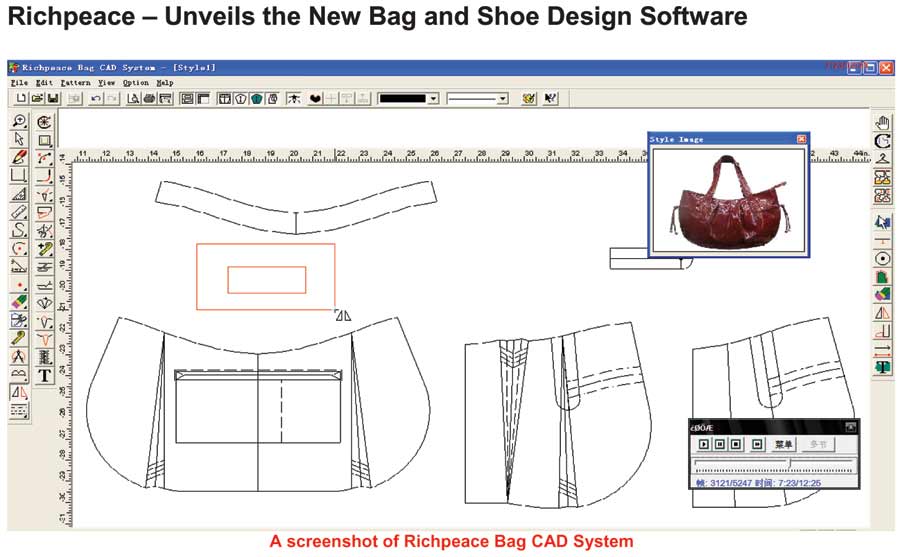The height and width of the screenshot is (557, 900).
Task: Select the zoom magnifier tool
Action: click(19, 121)
